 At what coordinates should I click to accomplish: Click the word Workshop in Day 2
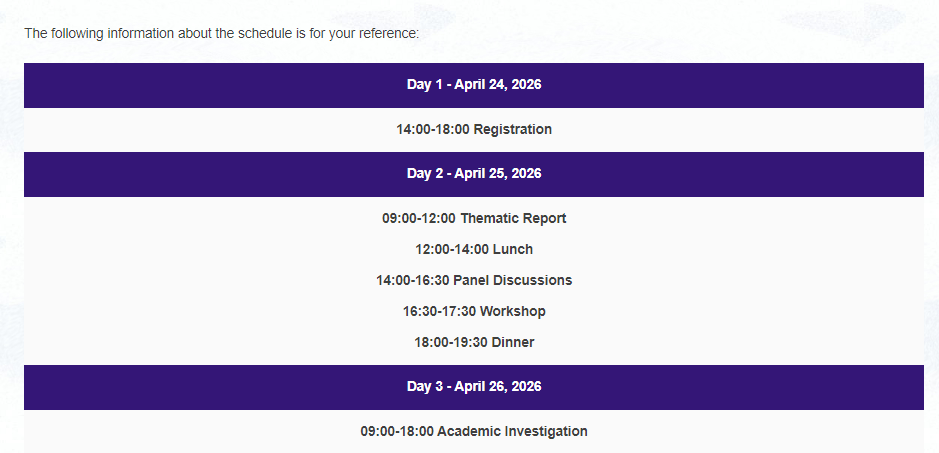pyautogui.click(x=513, y=312)
